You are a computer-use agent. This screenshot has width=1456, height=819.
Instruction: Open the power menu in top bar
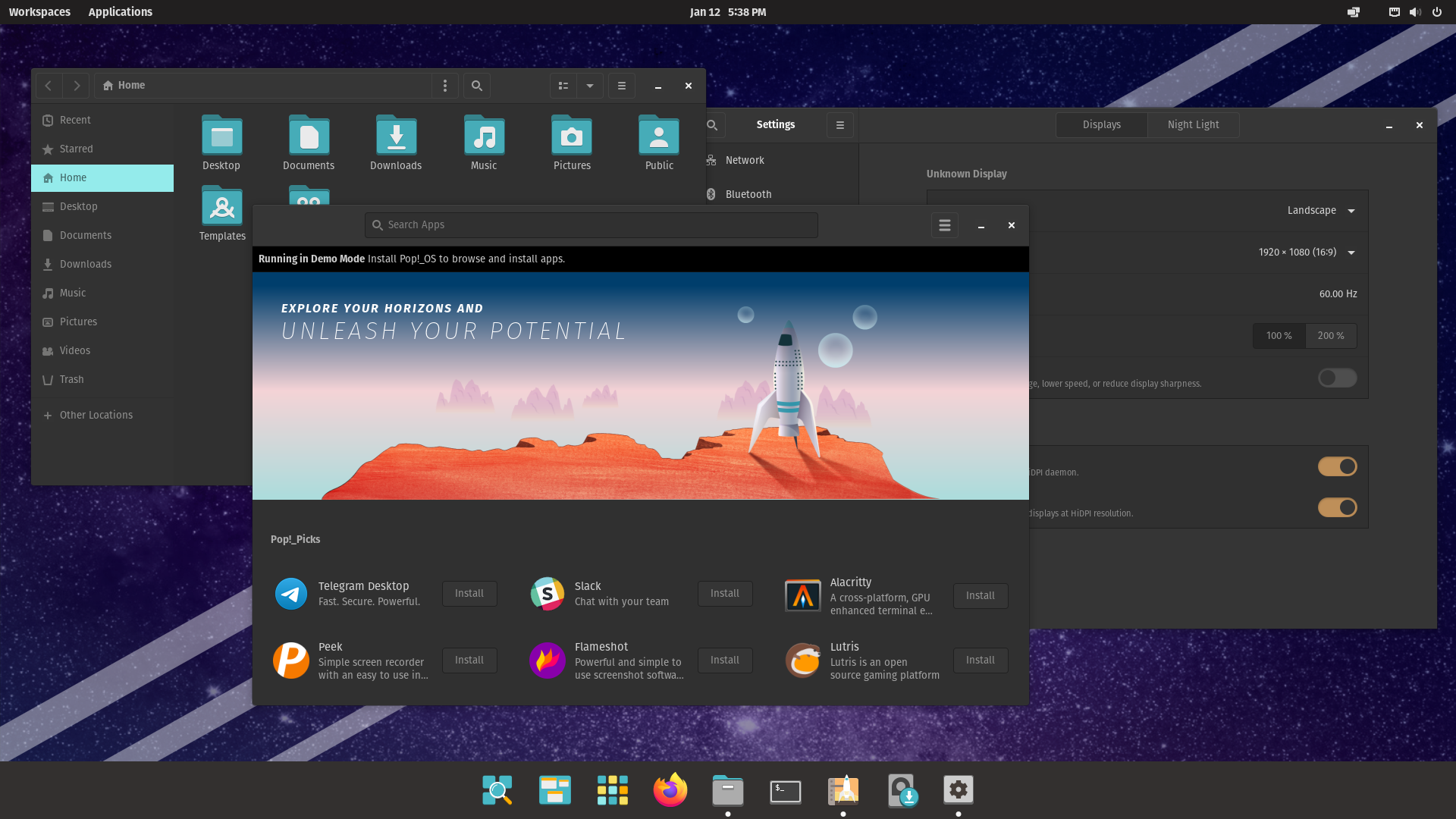coord(1437,12)
